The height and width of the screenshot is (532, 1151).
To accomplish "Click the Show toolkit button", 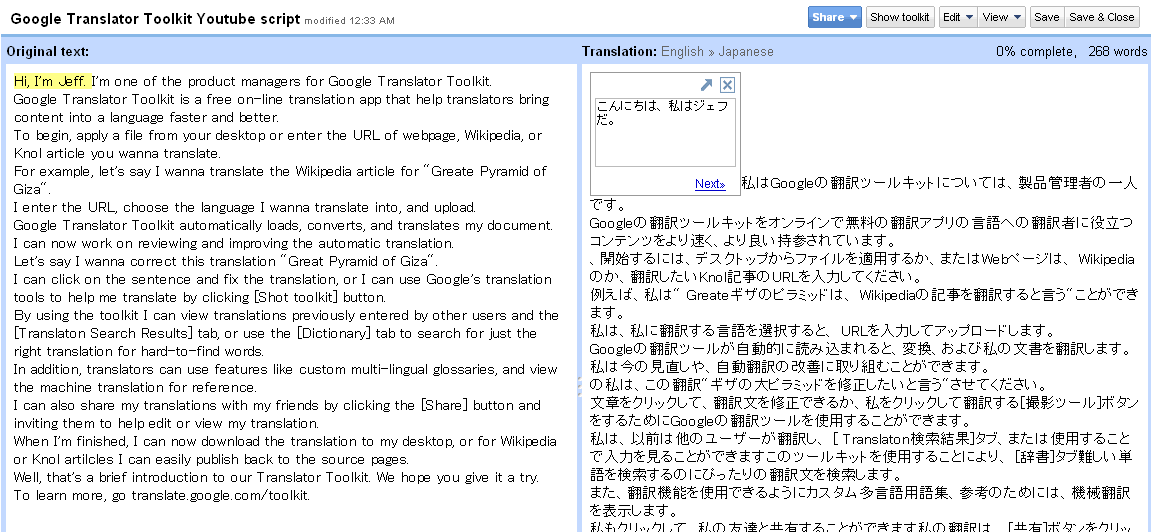I will click(900, 17).
